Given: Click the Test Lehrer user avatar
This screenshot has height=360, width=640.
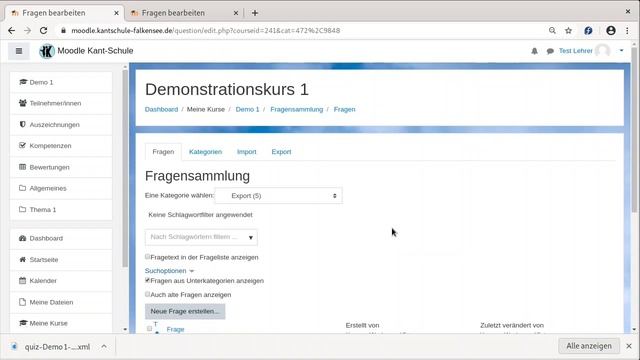Looking at the screenshot, I should click(602, 51).
